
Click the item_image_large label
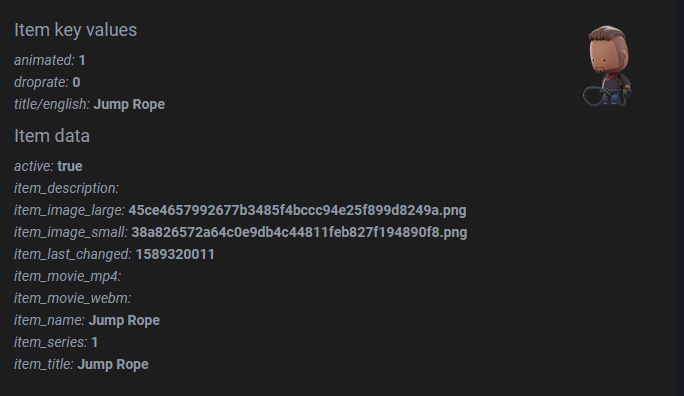69,210
